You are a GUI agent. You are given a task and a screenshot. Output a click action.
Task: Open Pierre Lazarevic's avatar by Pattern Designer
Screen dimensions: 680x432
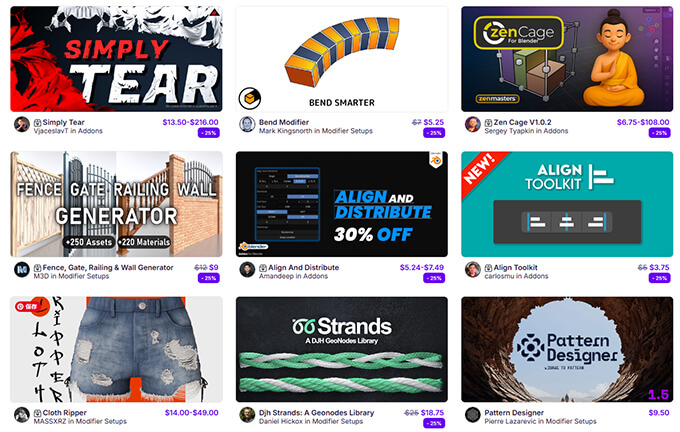click(473, 415)
